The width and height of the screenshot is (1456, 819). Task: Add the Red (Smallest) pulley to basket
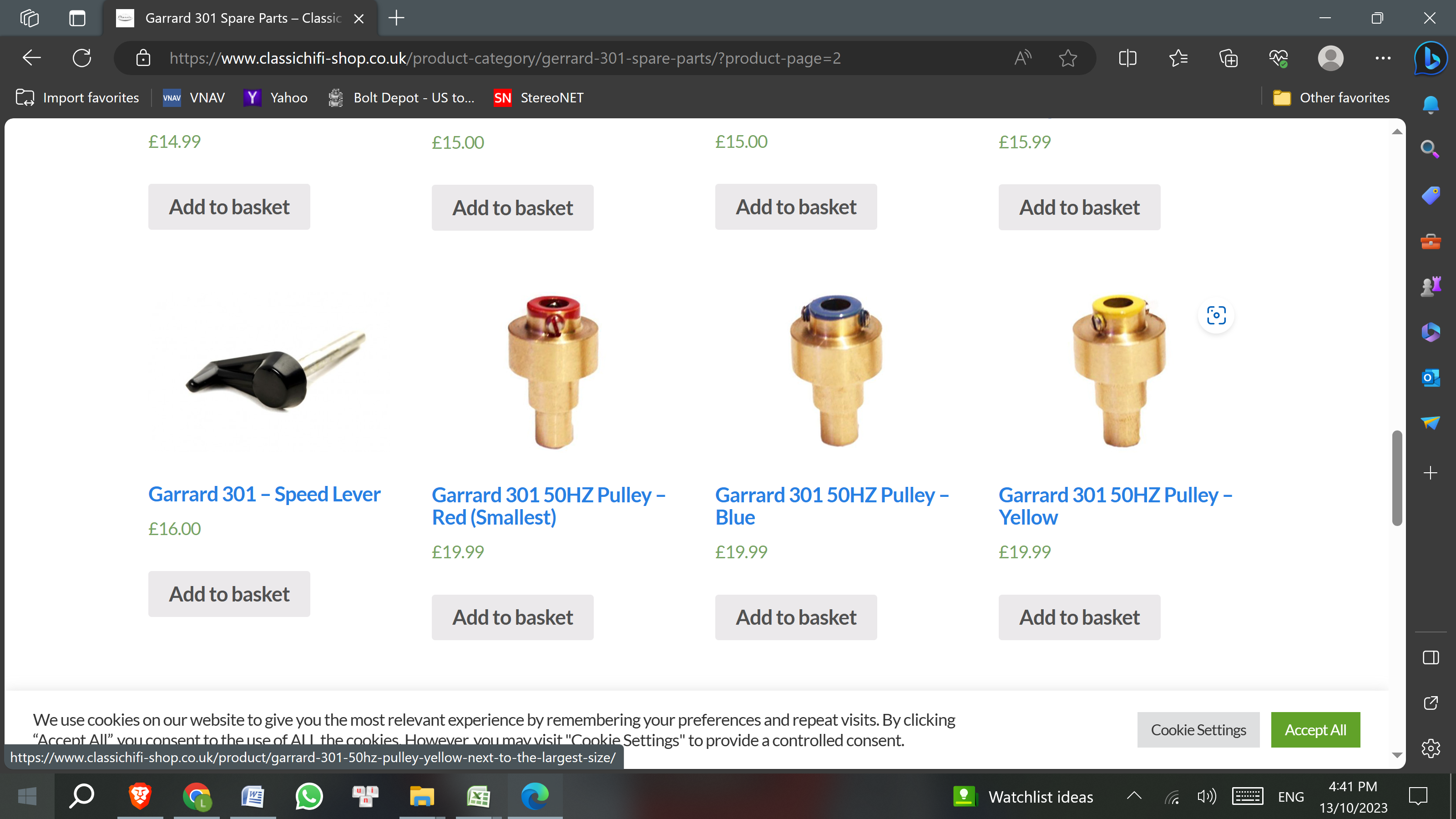[512, 617]
